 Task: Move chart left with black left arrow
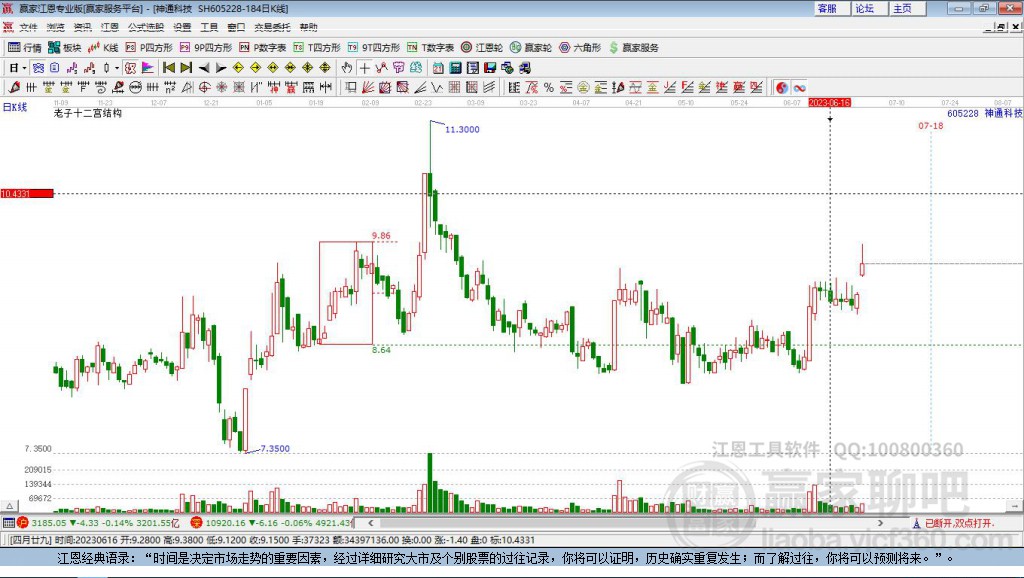click(x=204, y=68)
